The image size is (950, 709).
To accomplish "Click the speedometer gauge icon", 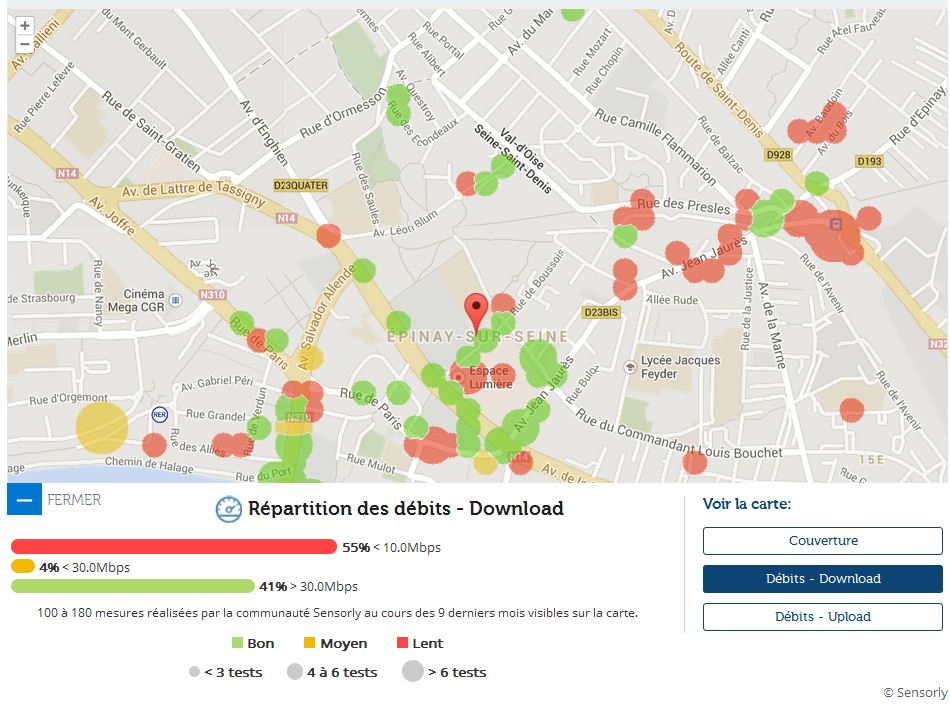I will (229, 509).
